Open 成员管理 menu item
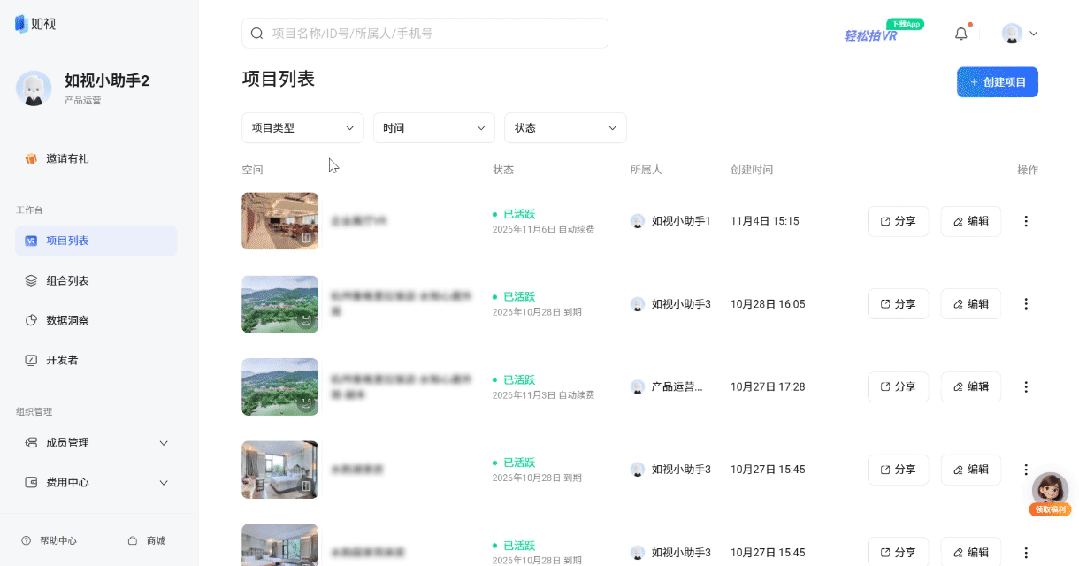The width and height of the screenshot is (1079, 566). [96, 443]
